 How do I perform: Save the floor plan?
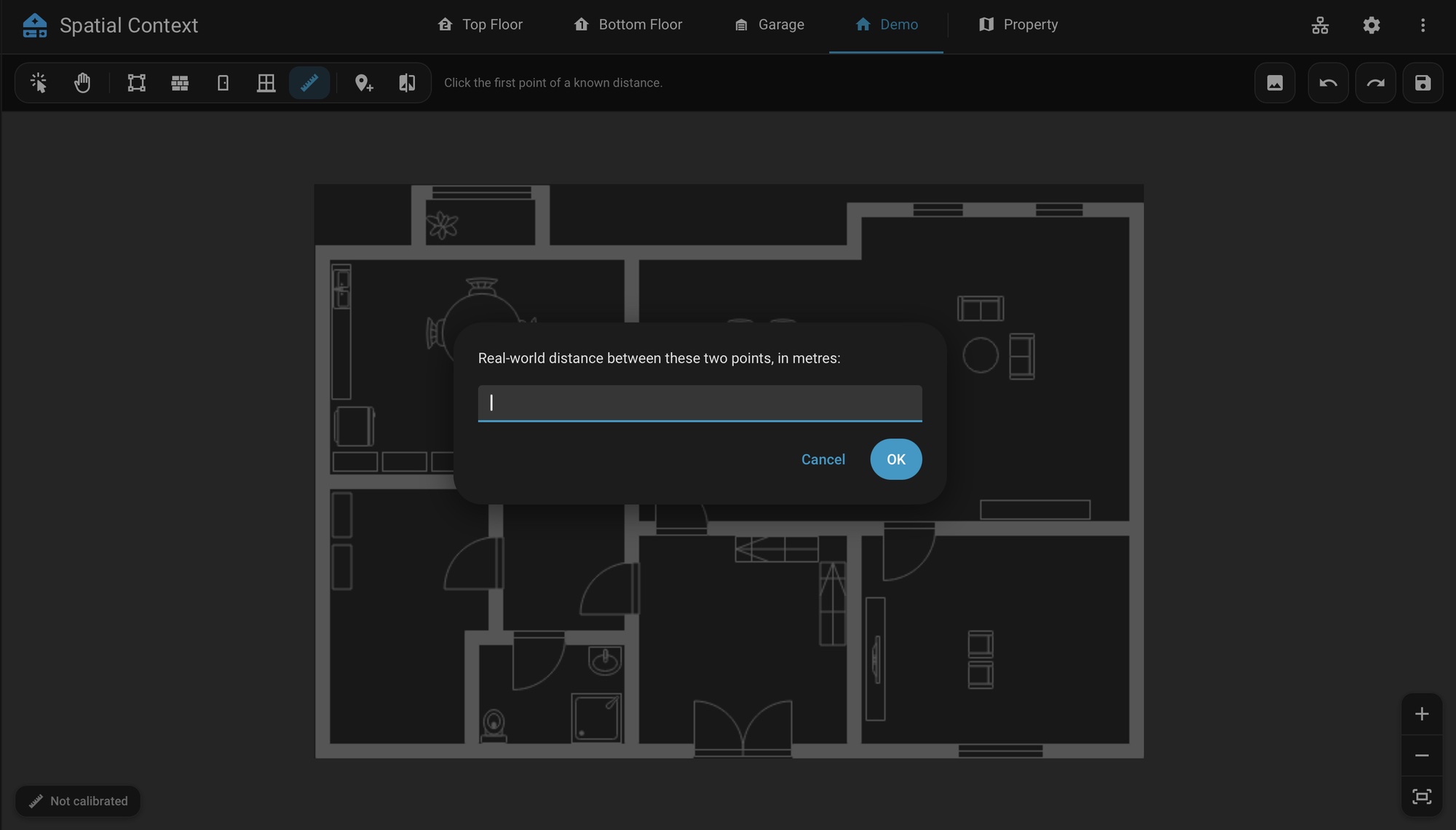click(1423, 83)
